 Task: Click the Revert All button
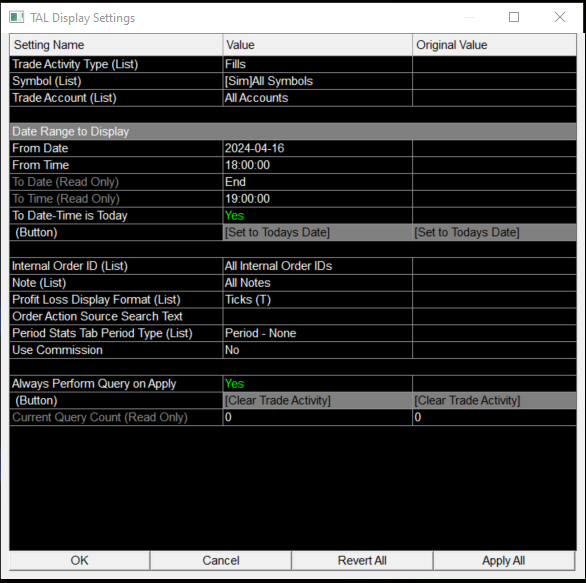(362, 561)
